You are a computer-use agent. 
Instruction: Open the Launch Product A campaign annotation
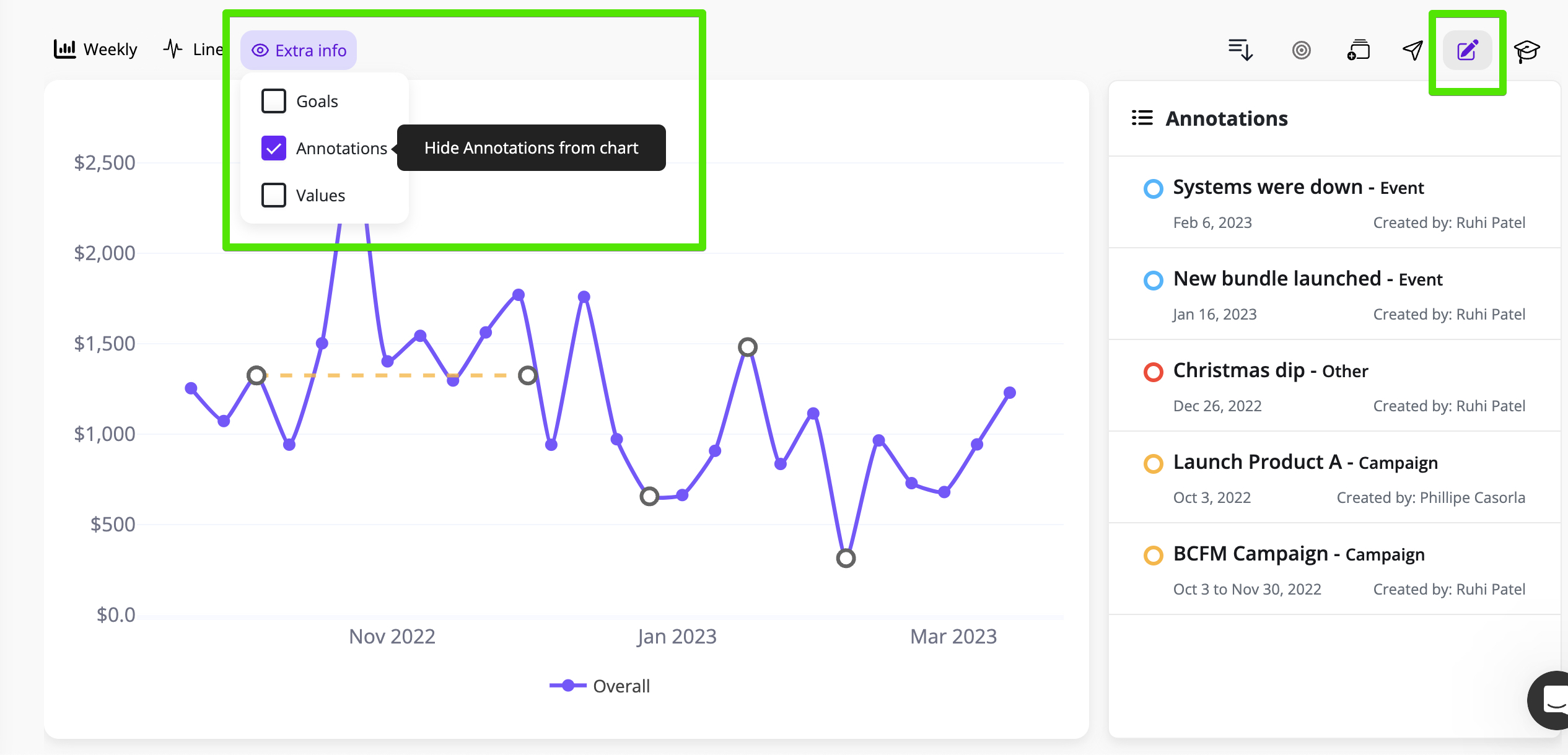coord(1258,462)
